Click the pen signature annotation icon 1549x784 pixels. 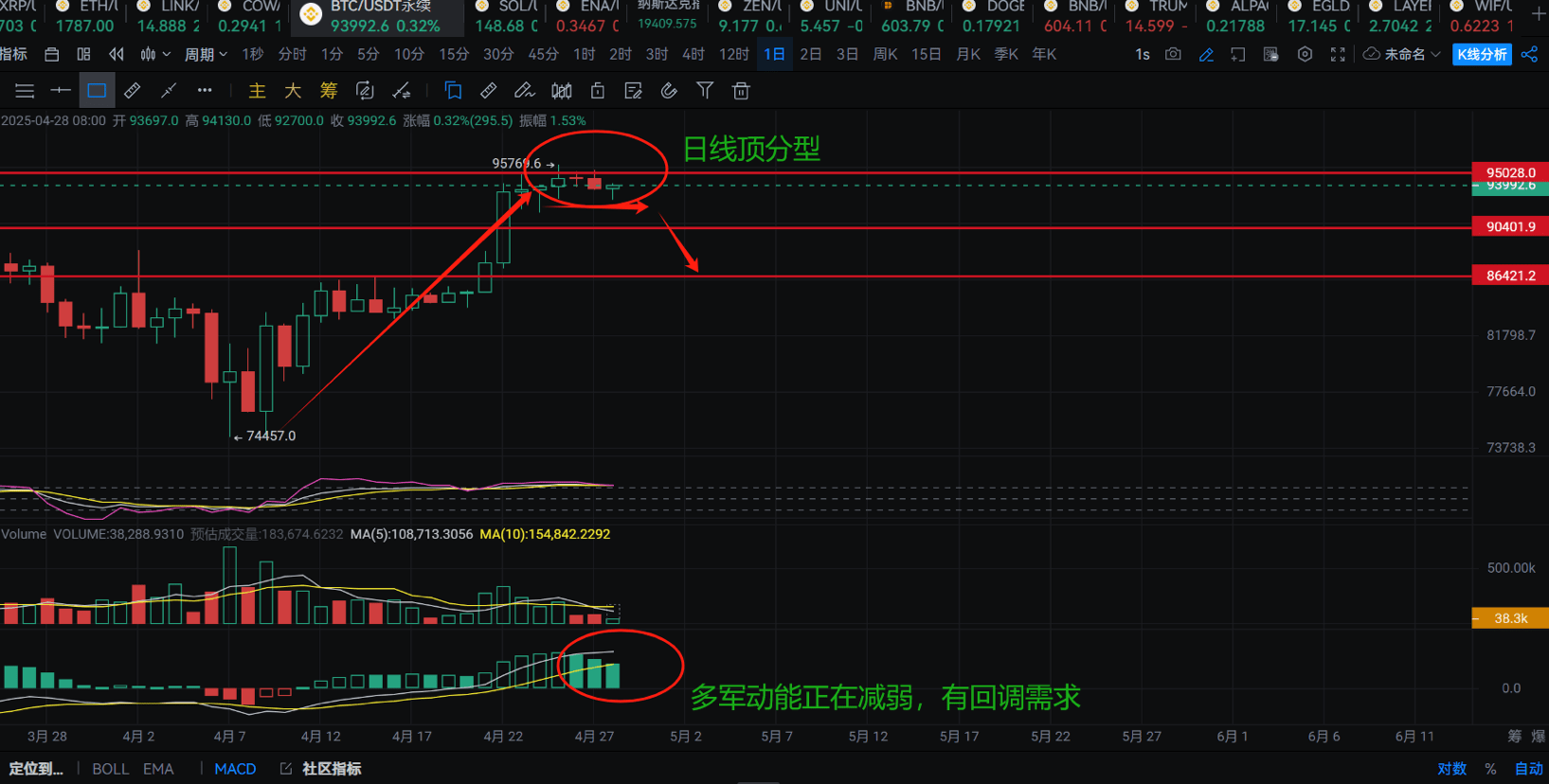pyautogui.click(x=525, y=91)
